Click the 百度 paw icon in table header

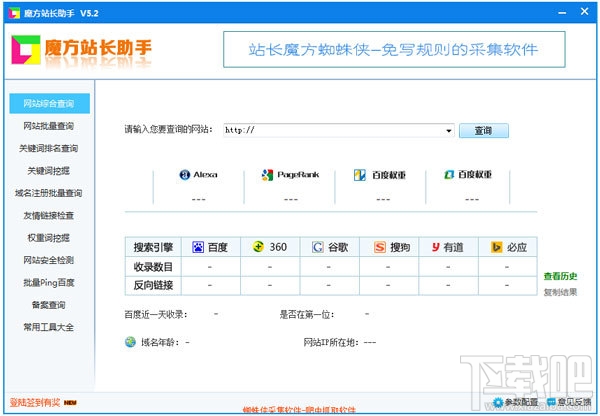198,247
